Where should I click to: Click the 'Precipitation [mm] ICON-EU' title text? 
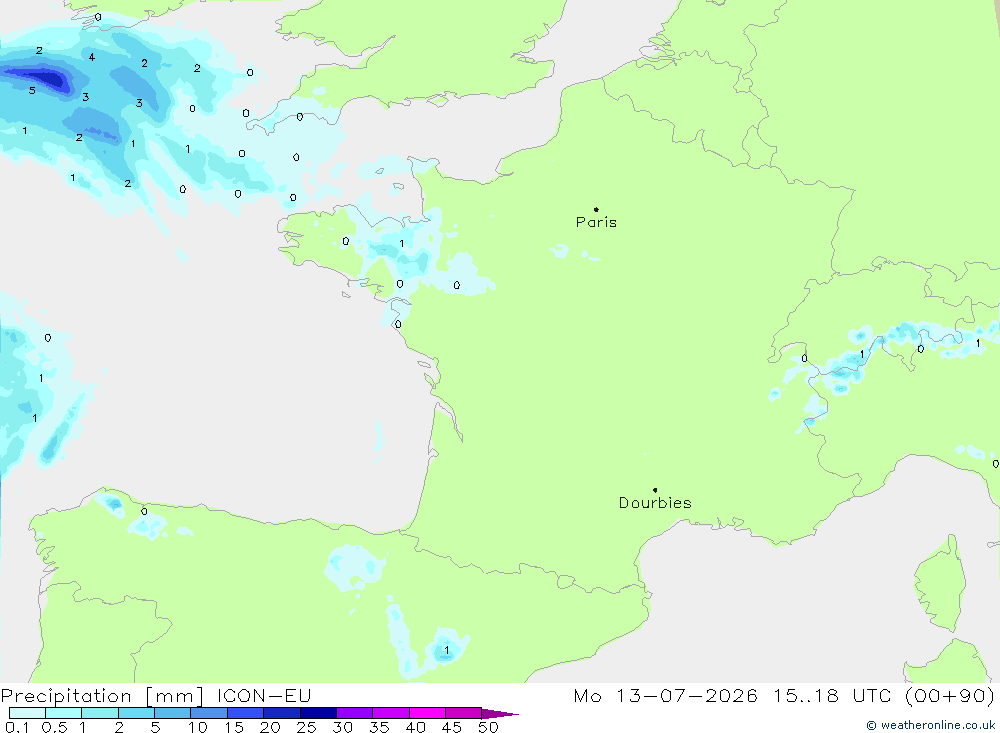[x=156, y=695]
